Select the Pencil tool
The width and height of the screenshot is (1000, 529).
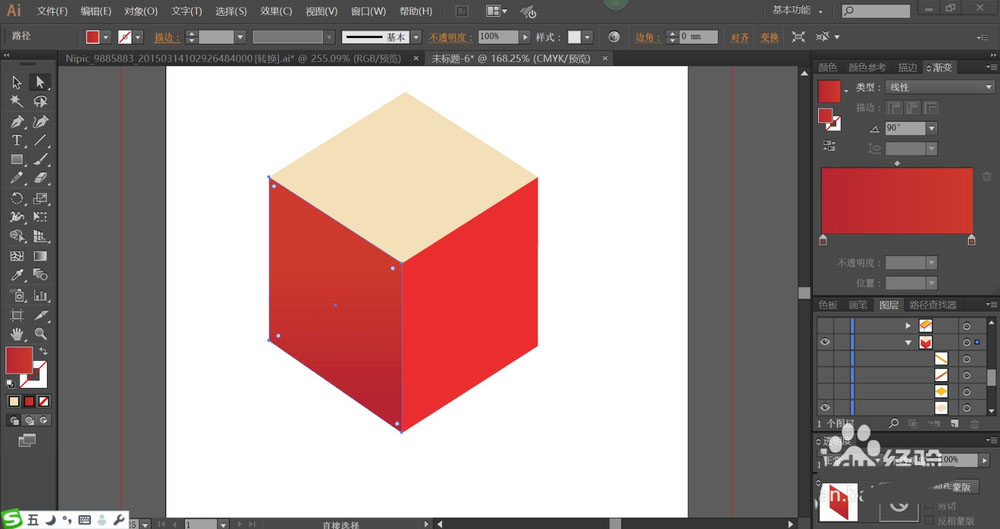tap(17, 179)
